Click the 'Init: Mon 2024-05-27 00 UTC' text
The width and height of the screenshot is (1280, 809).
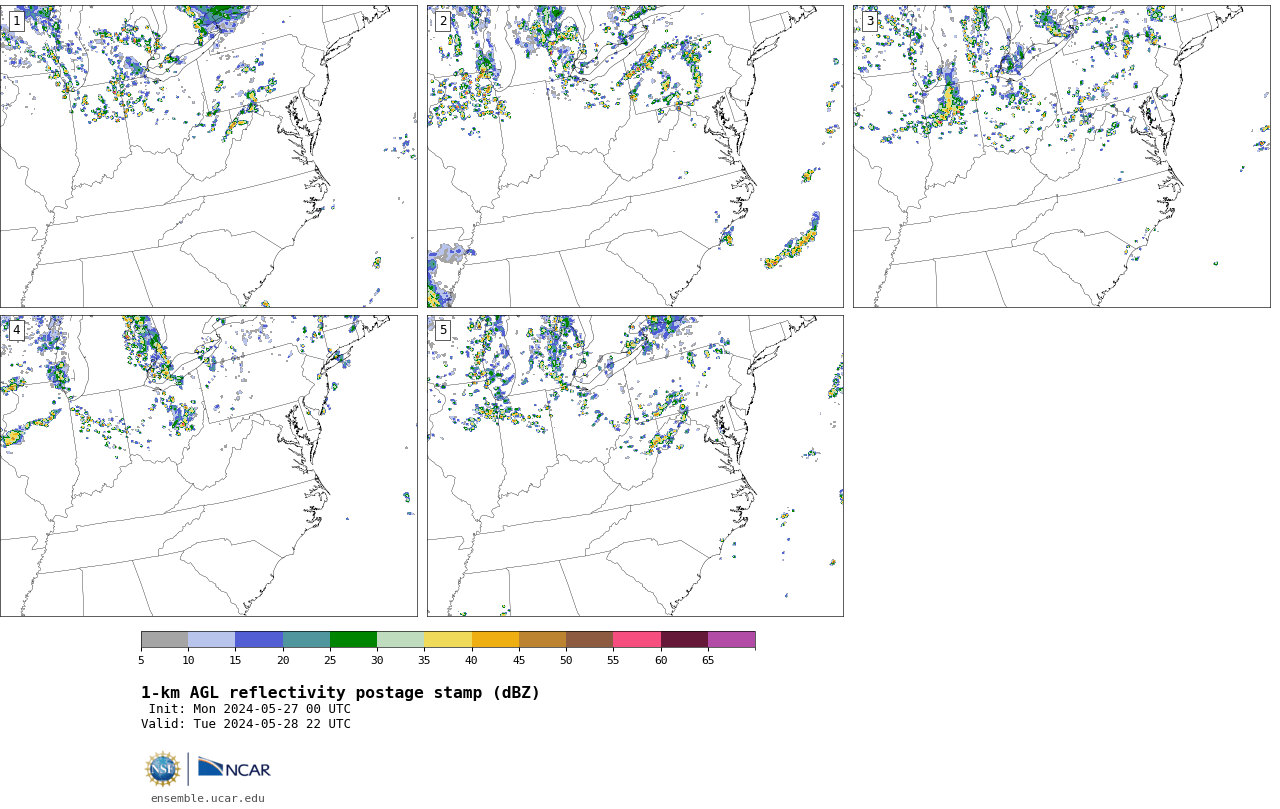coord(250,709)
